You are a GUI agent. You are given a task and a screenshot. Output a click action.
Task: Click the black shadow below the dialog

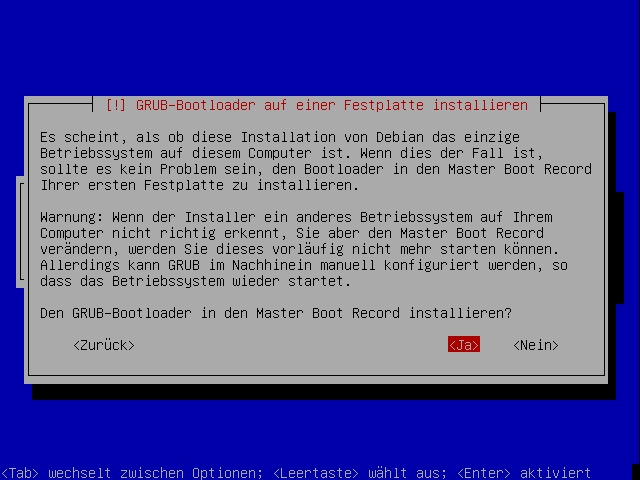tap(324, 392)
